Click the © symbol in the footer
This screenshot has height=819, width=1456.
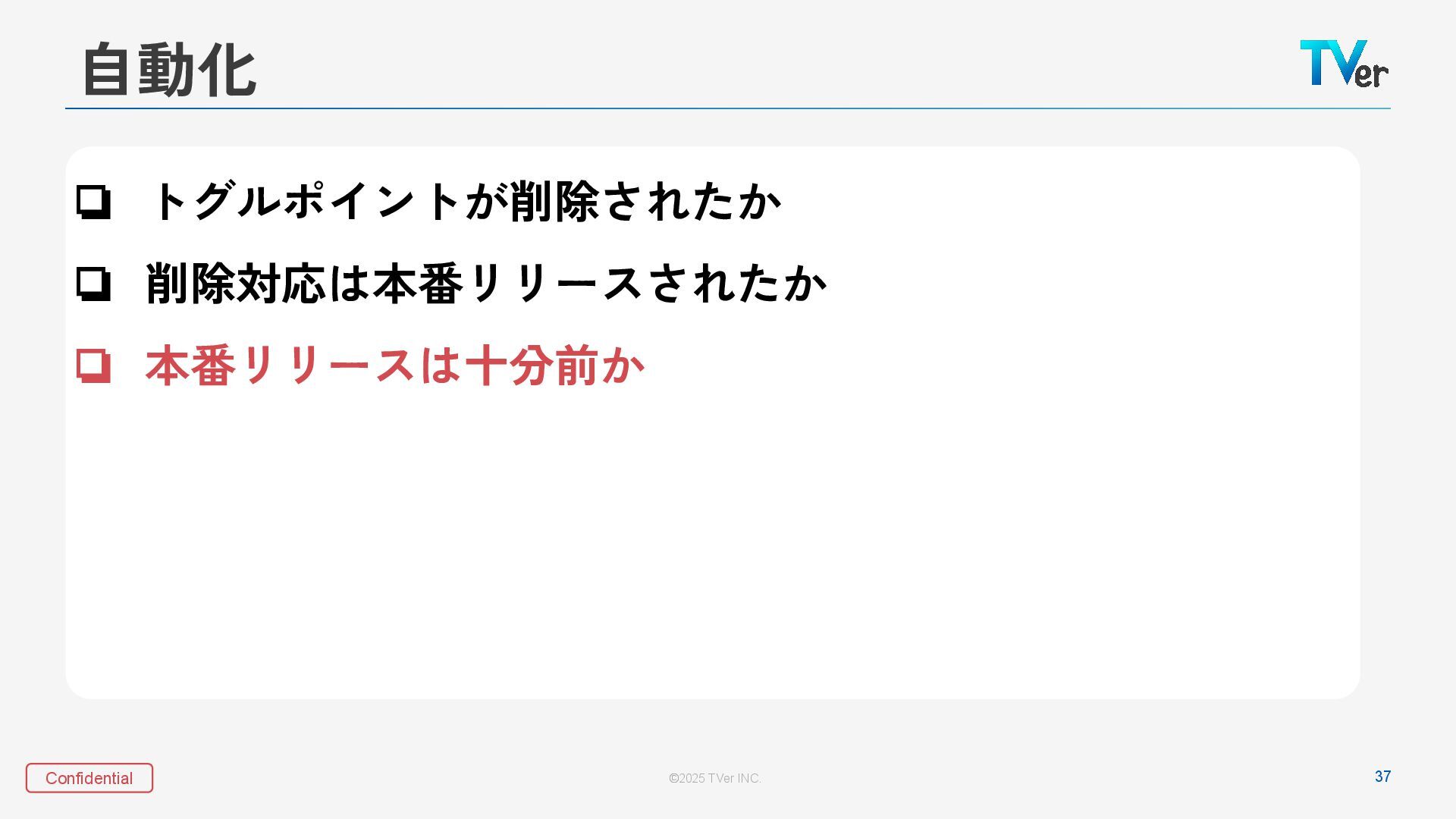673,778
